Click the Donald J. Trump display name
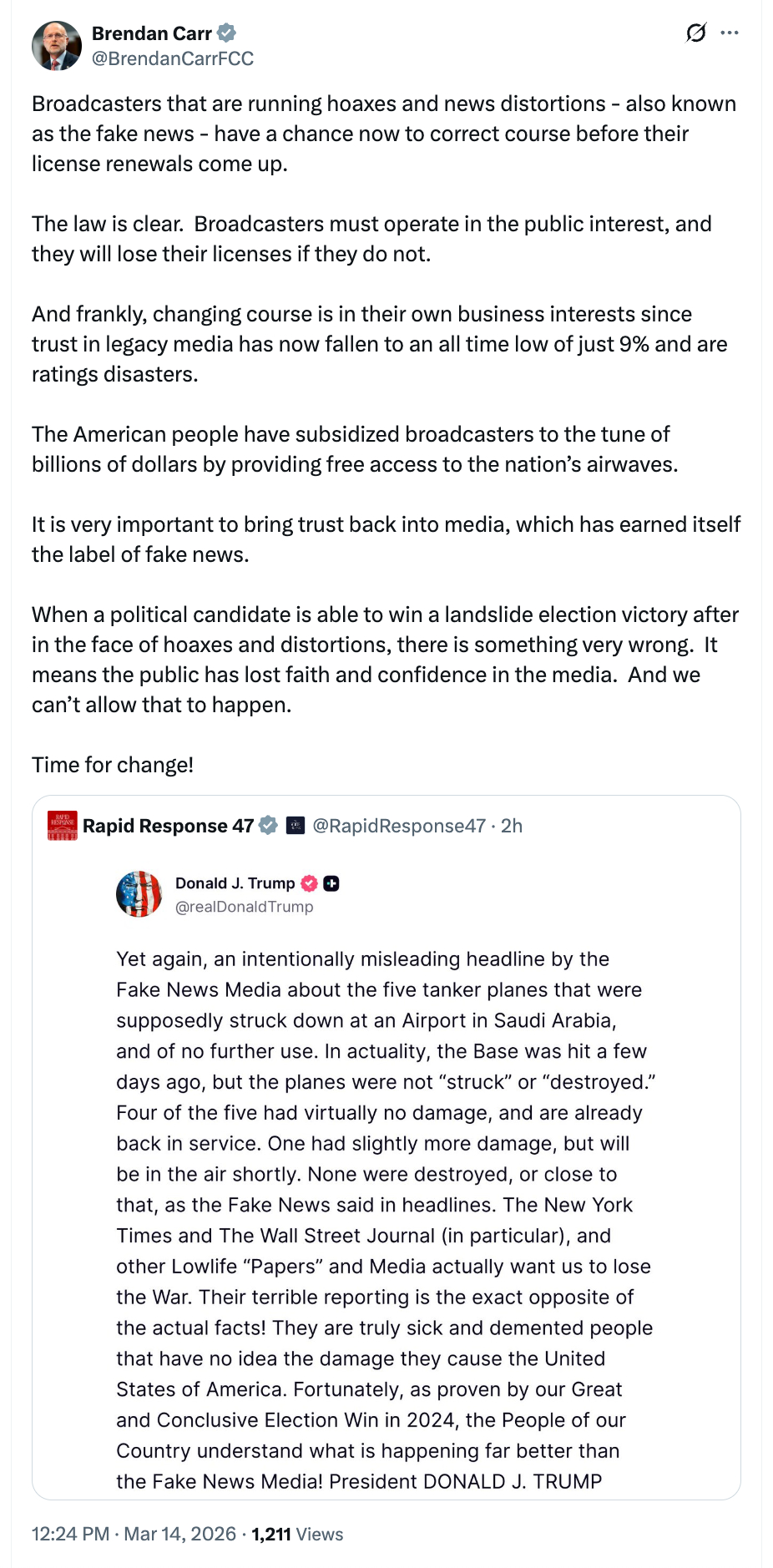773x1568 pixels. [x=235, y=883]
